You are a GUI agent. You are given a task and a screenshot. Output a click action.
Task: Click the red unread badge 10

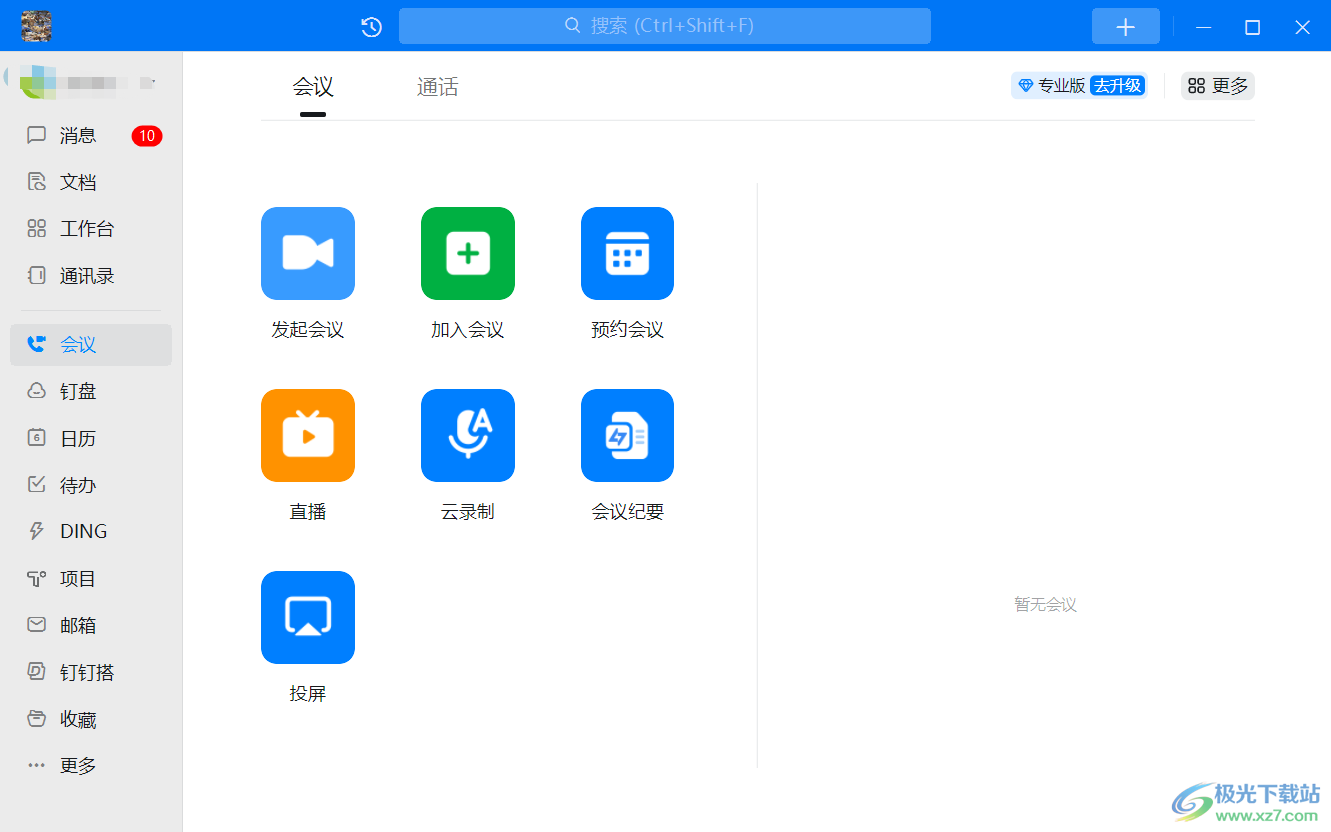147,136
